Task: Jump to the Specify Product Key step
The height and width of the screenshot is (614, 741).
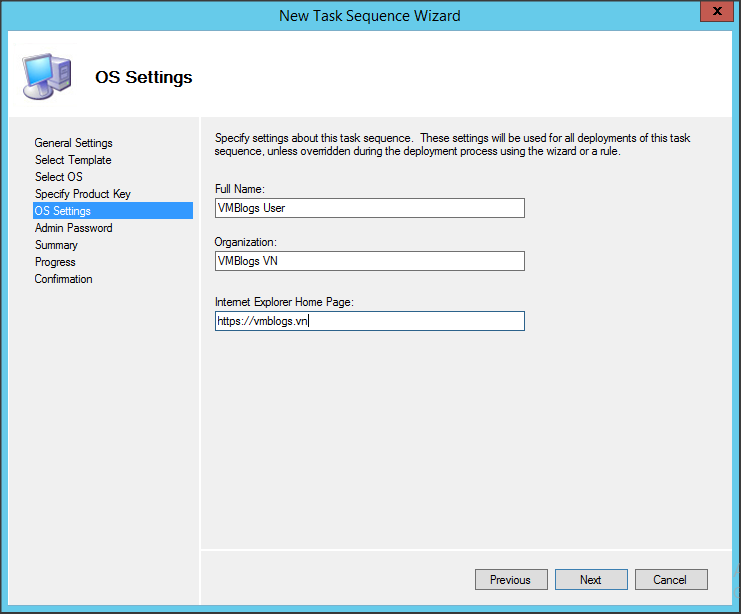Action: pyautogui.click(x=82, y=194)
